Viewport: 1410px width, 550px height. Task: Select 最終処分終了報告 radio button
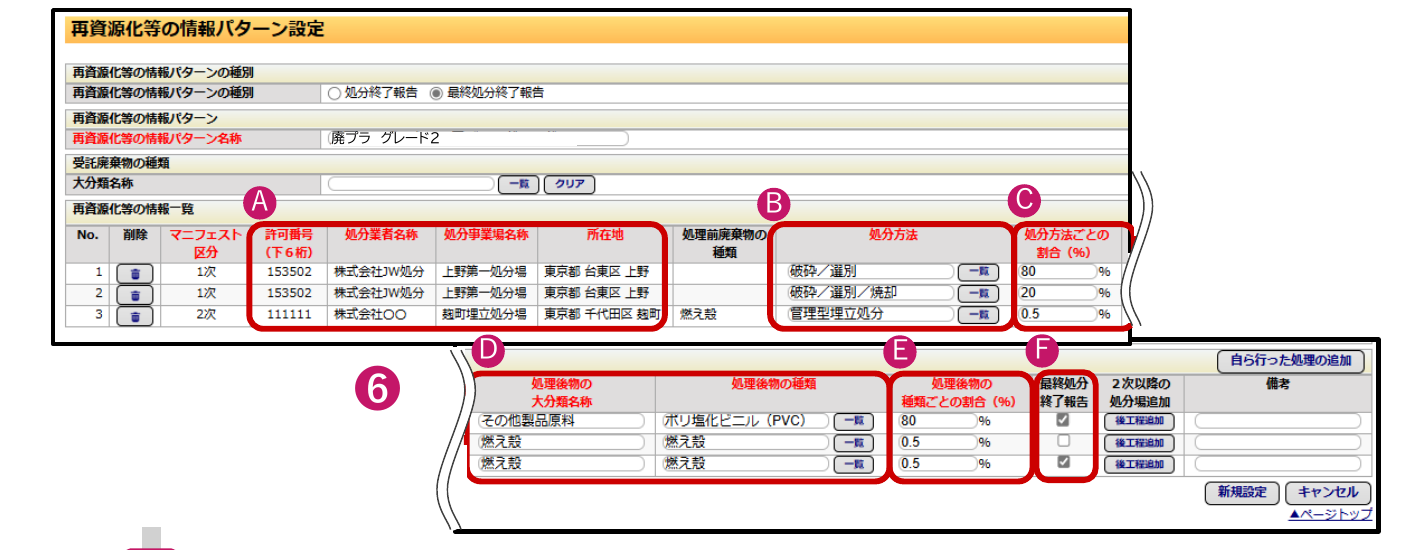click(x=435, y=93)
